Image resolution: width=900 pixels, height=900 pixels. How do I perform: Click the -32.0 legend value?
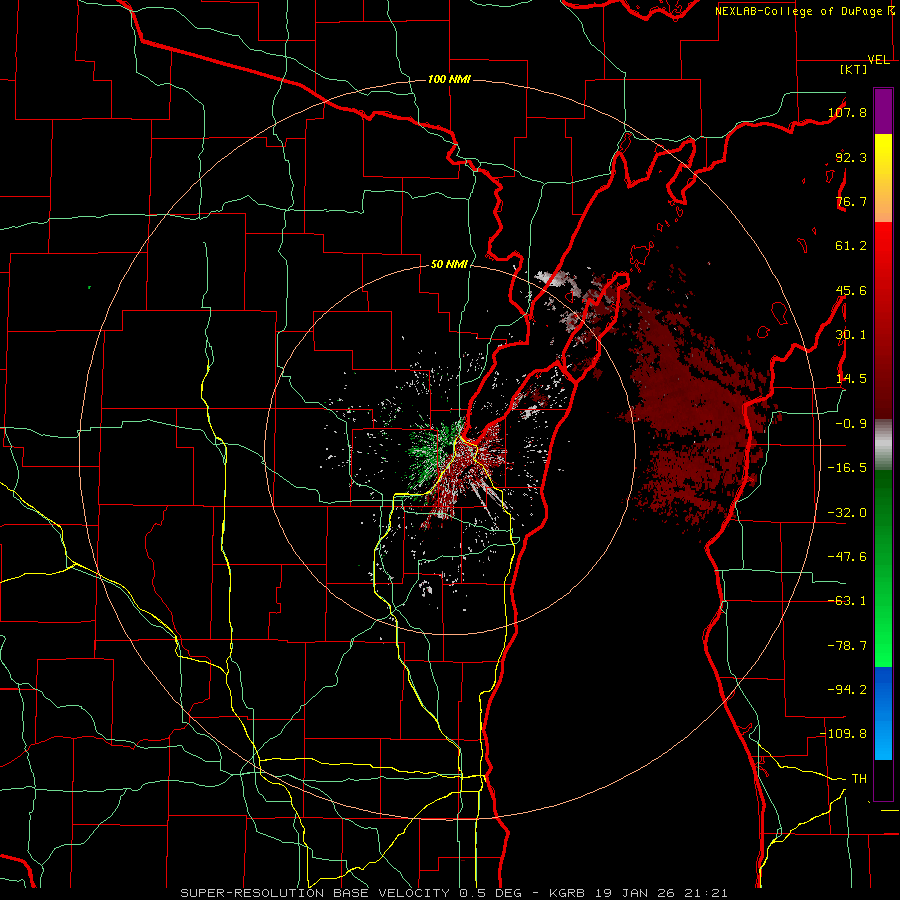pyautogui.click(x=847, y=513)
